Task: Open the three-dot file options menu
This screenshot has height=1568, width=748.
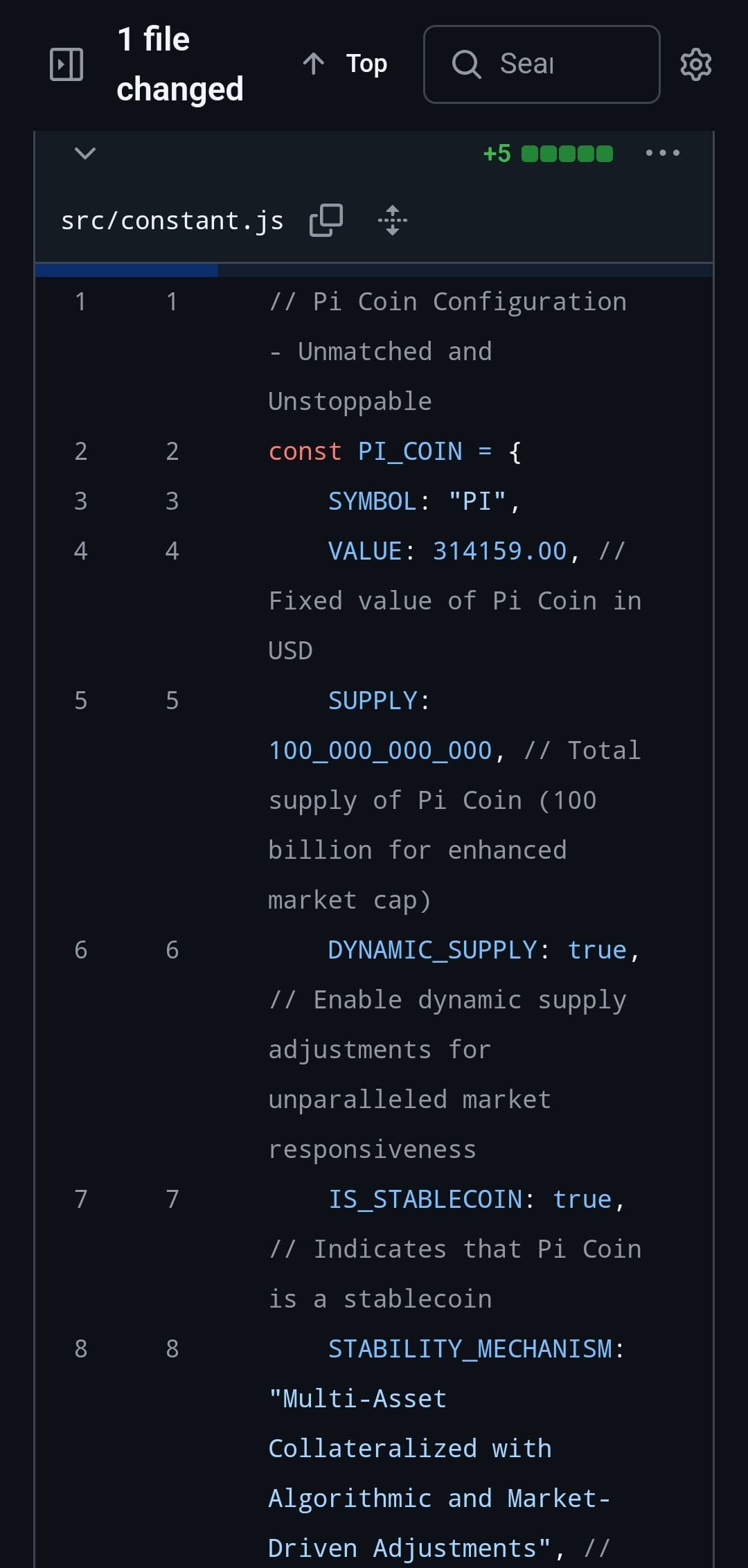Action: tap(663, 153)
